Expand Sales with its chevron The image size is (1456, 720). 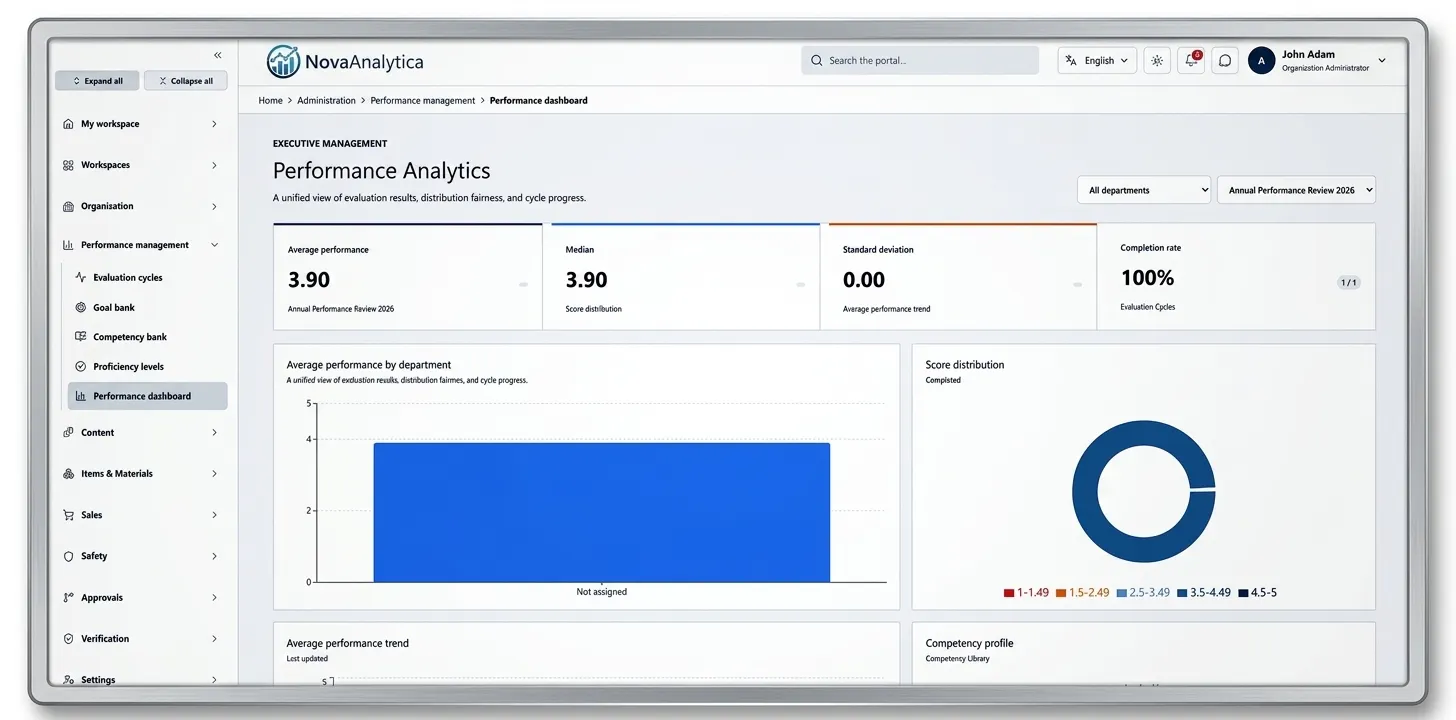[x=214, y=515]
